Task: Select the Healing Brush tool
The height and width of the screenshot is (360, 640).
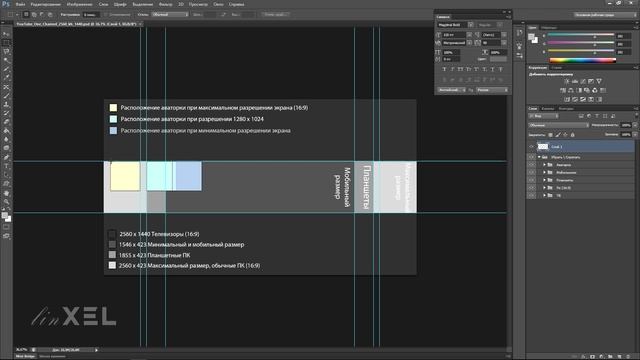Action: pos(6,87)
